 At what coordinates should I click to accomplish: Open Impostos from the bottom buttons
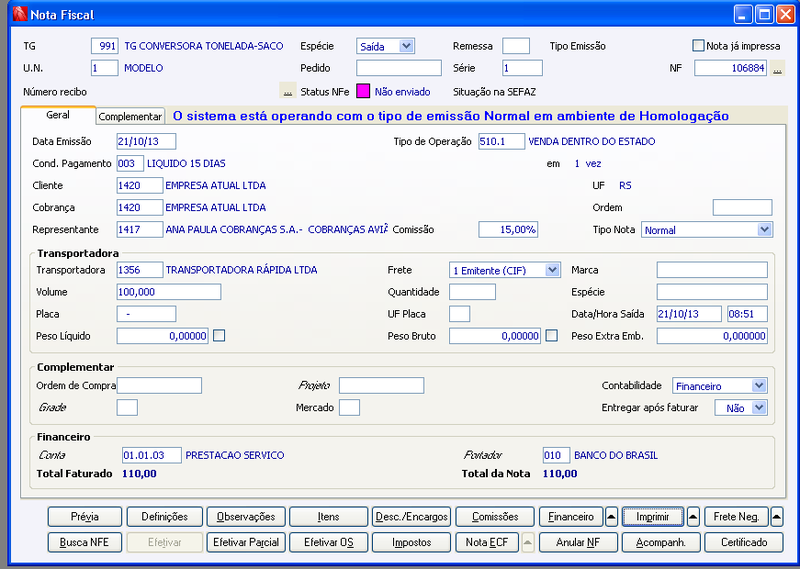[411, 542]
